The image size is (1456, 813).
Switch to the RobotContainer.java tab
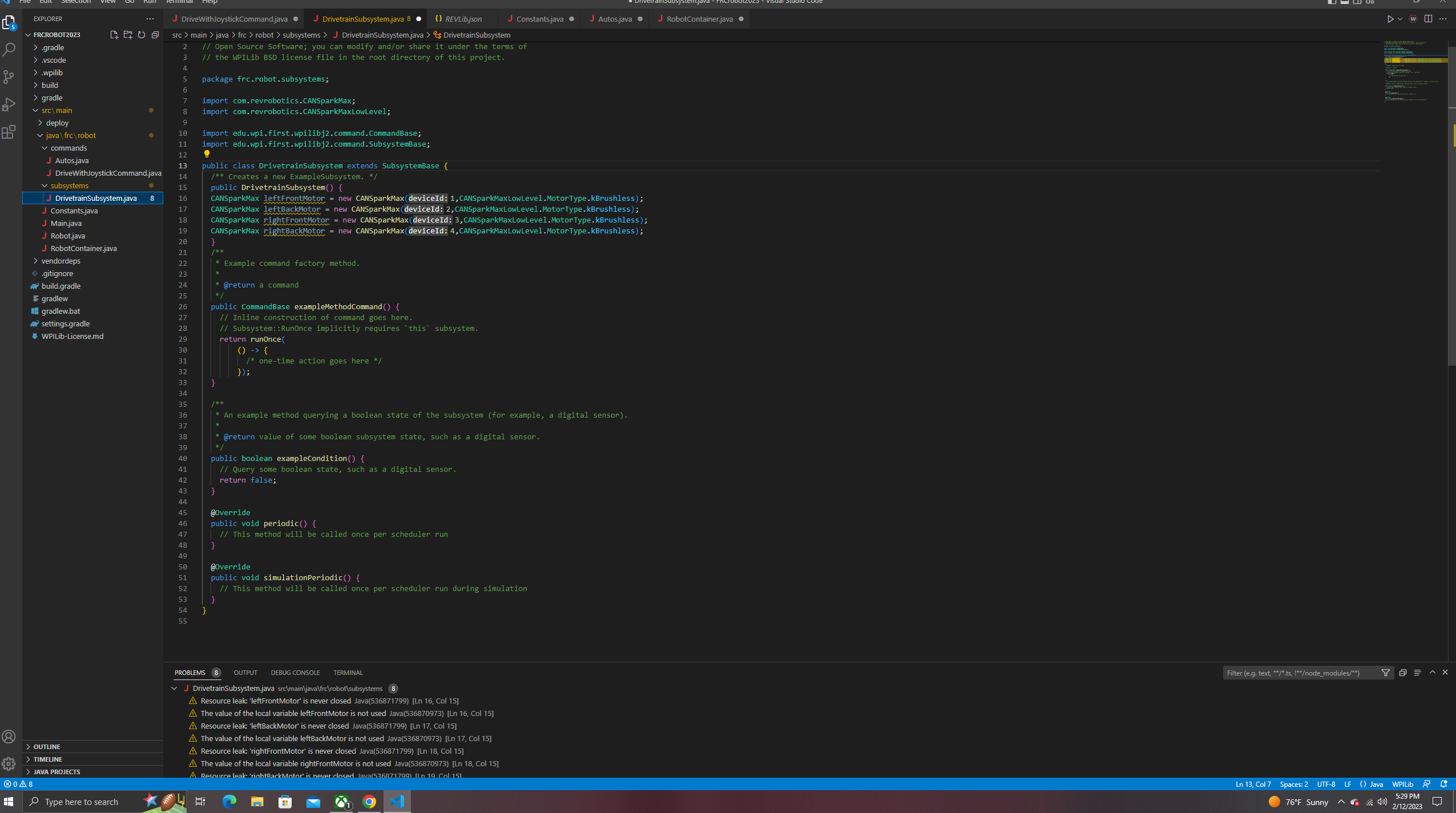pyautogui.click(x=699, y=19)
